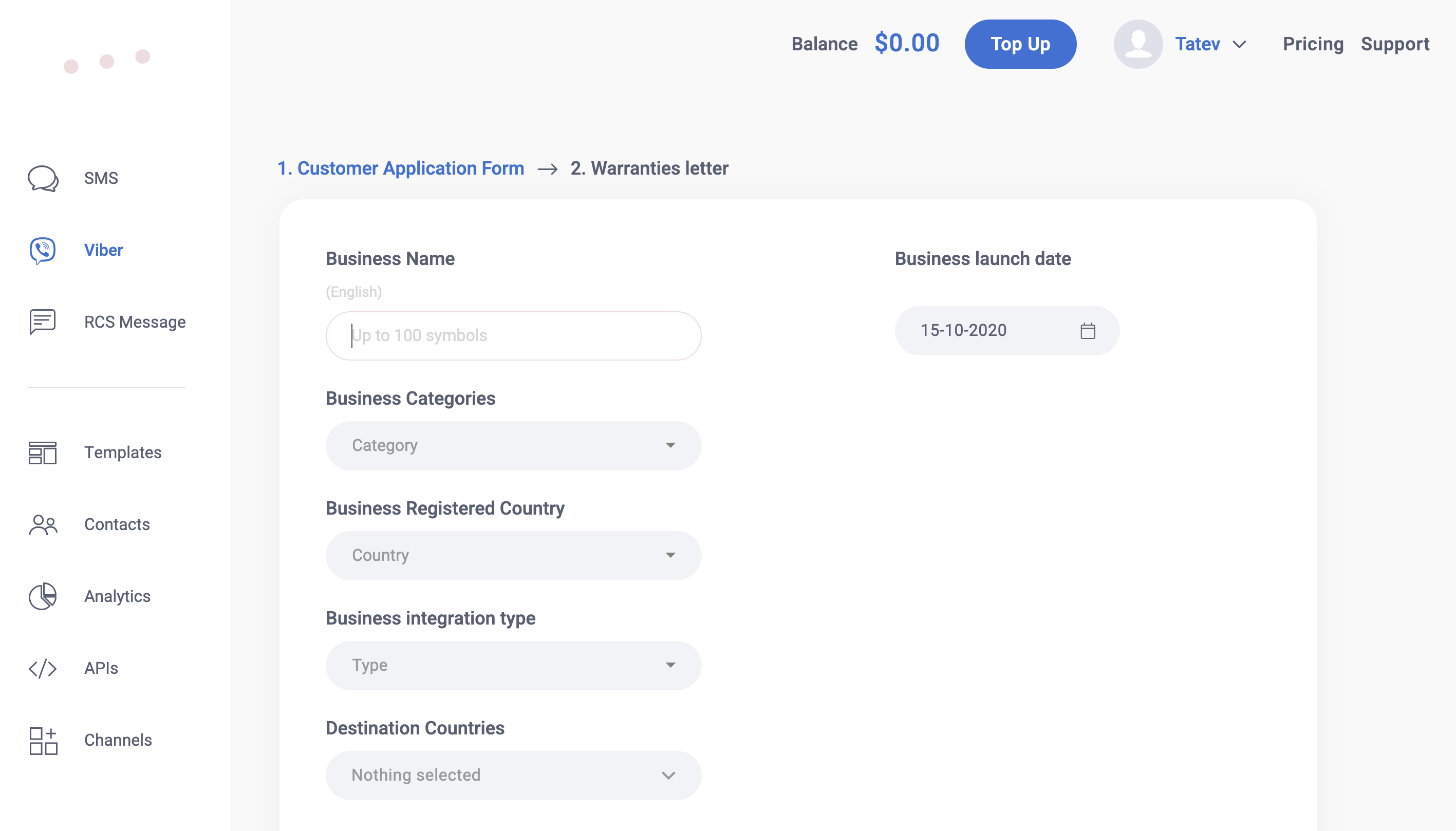The image size is (1456, 831).
Task: Click the Channels grid-plus icon
Action: [43, 740]
